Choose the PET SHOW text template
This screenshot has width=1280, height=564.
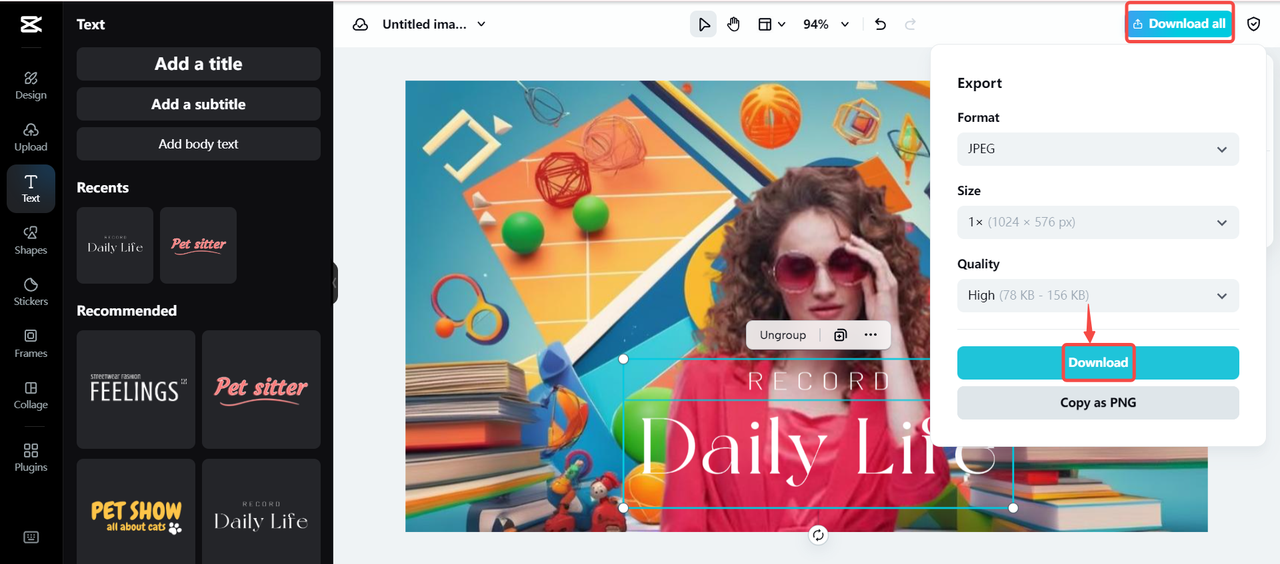tap(136, 512)
